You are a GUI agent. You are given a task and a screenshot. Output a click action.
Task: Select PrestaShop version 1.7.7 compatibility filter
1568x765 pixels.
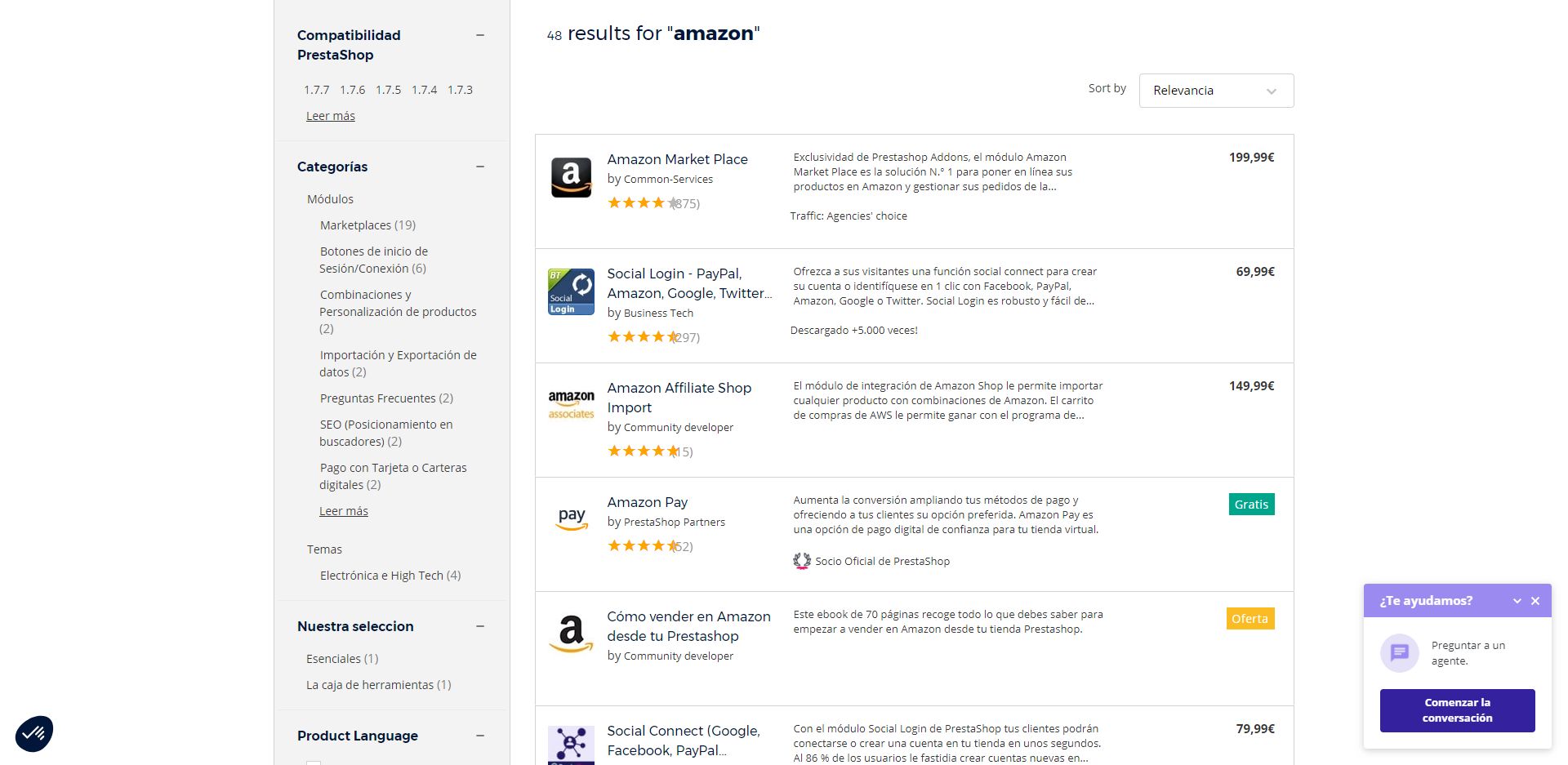(x=317, y=90)
